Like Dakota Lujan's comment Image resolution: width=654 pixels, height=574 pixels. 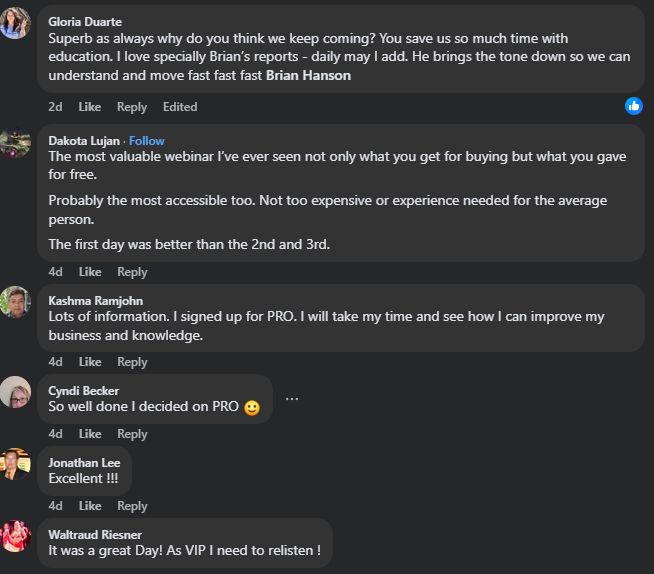point(90,272)
